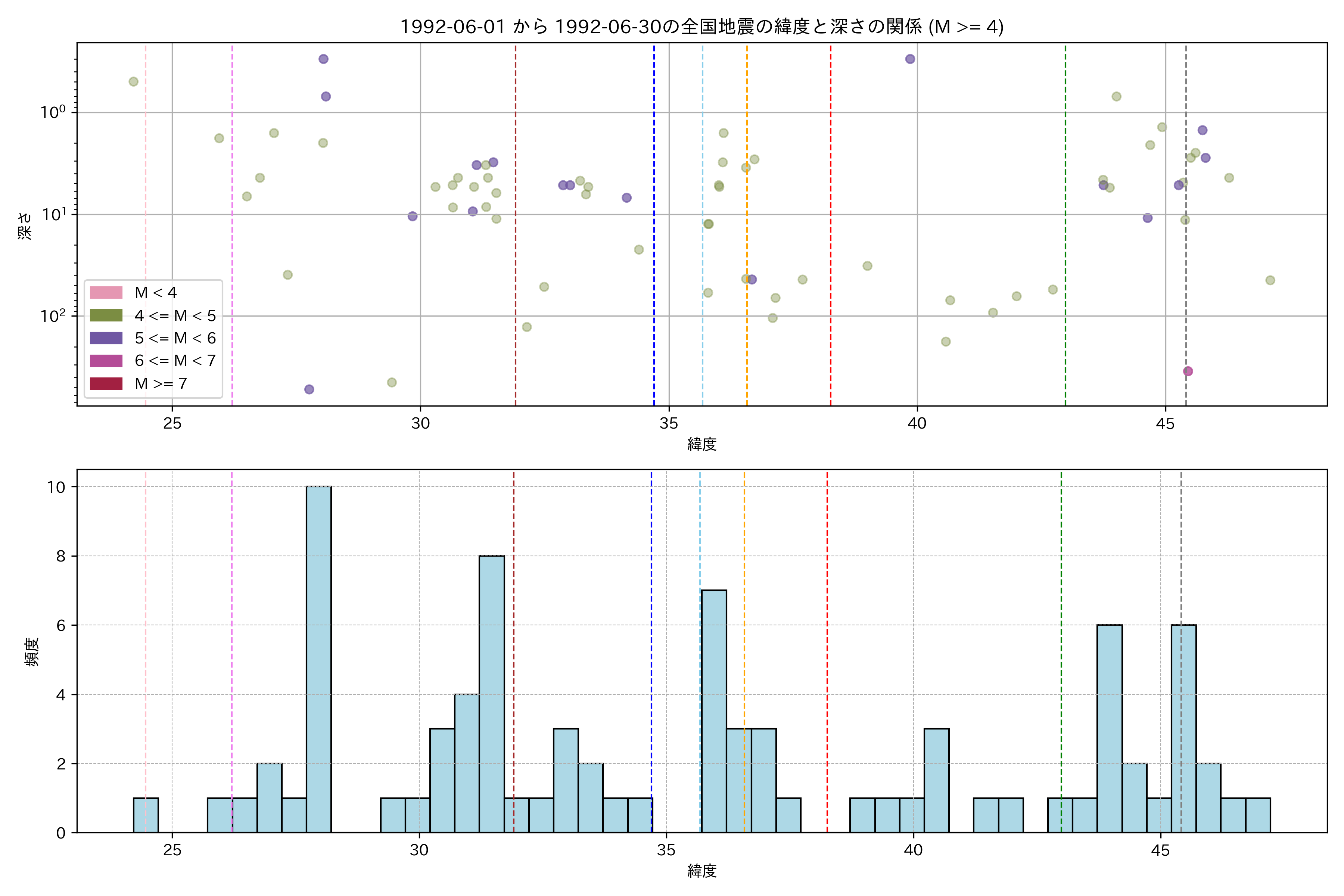Click the green 4 <= M < 5 swatch
This screenshot has height=896, width=1344.
(x=106, y=315)
